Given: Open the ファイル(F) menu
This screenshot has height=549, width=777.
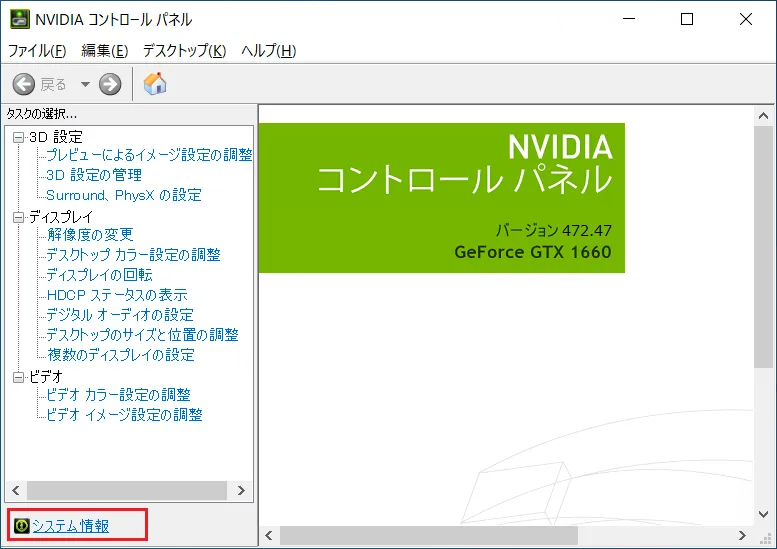Looking at the screenshot, I should [x=37, y=51].
